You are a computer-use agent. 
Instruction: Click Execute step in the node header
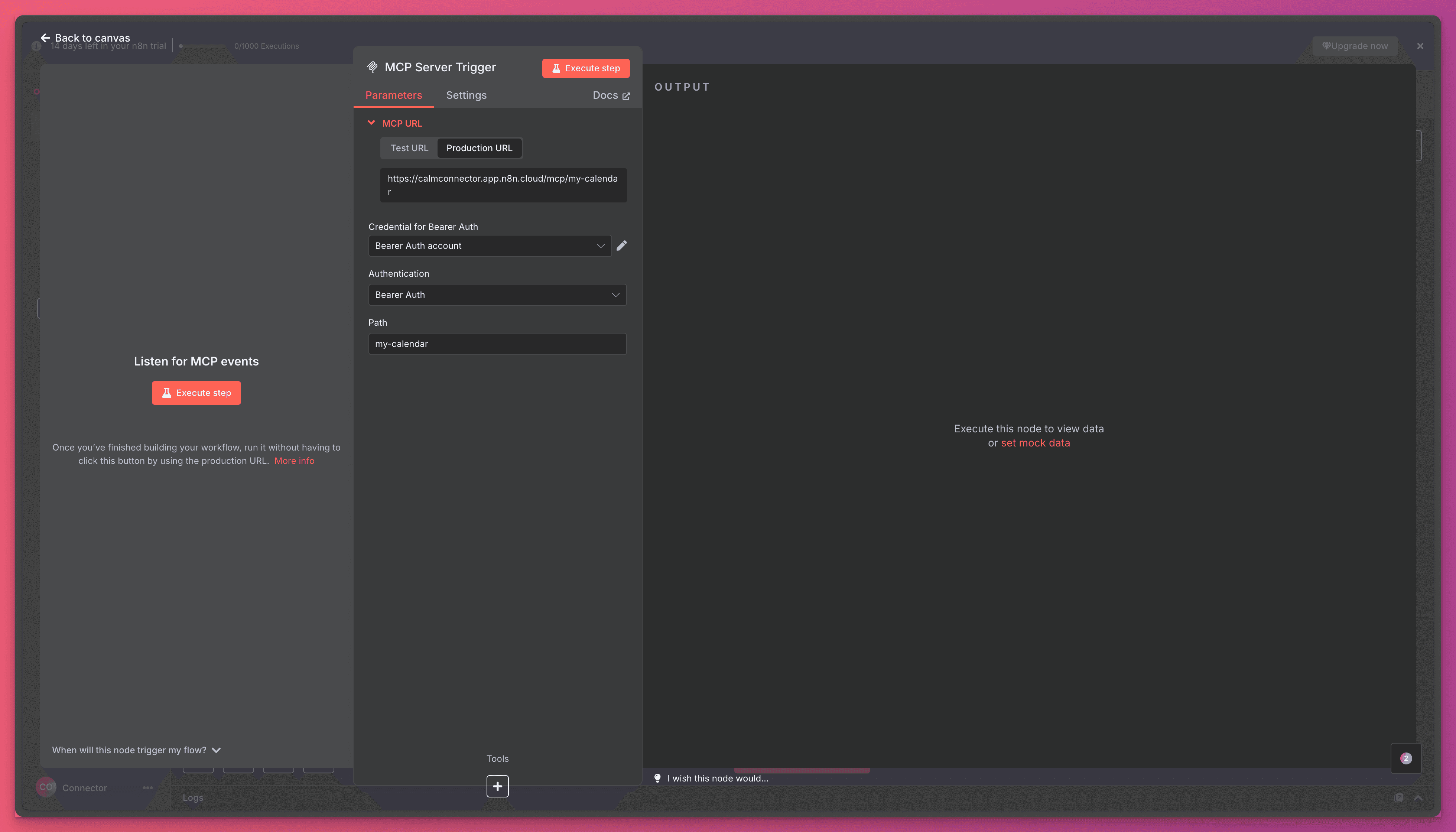coord(586,68)
